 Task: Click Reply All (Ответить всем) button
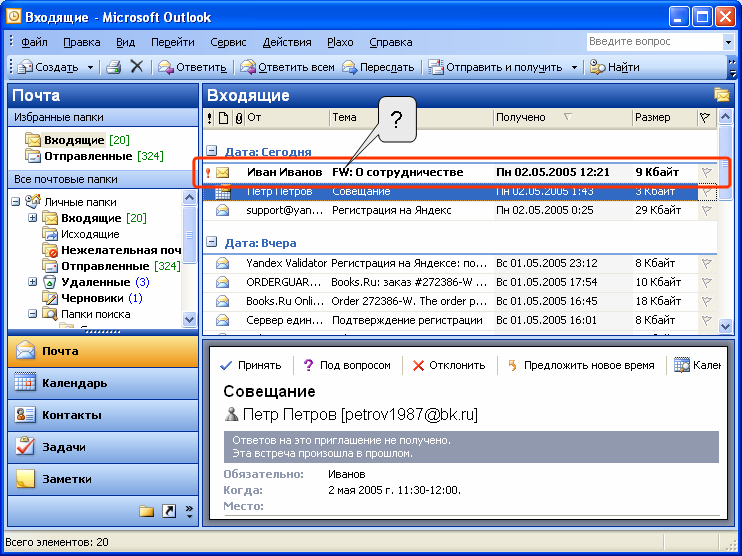(x=287, y=67)
